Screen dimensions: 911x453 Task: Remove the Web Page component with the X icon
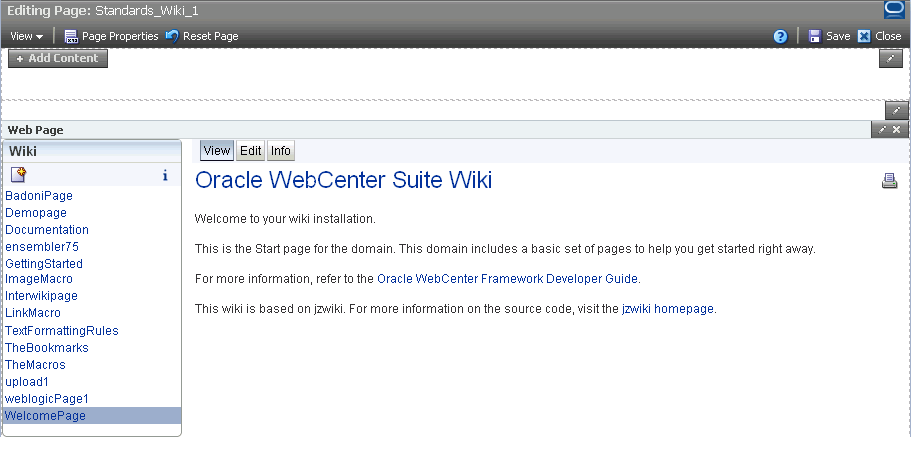(896, 130)
